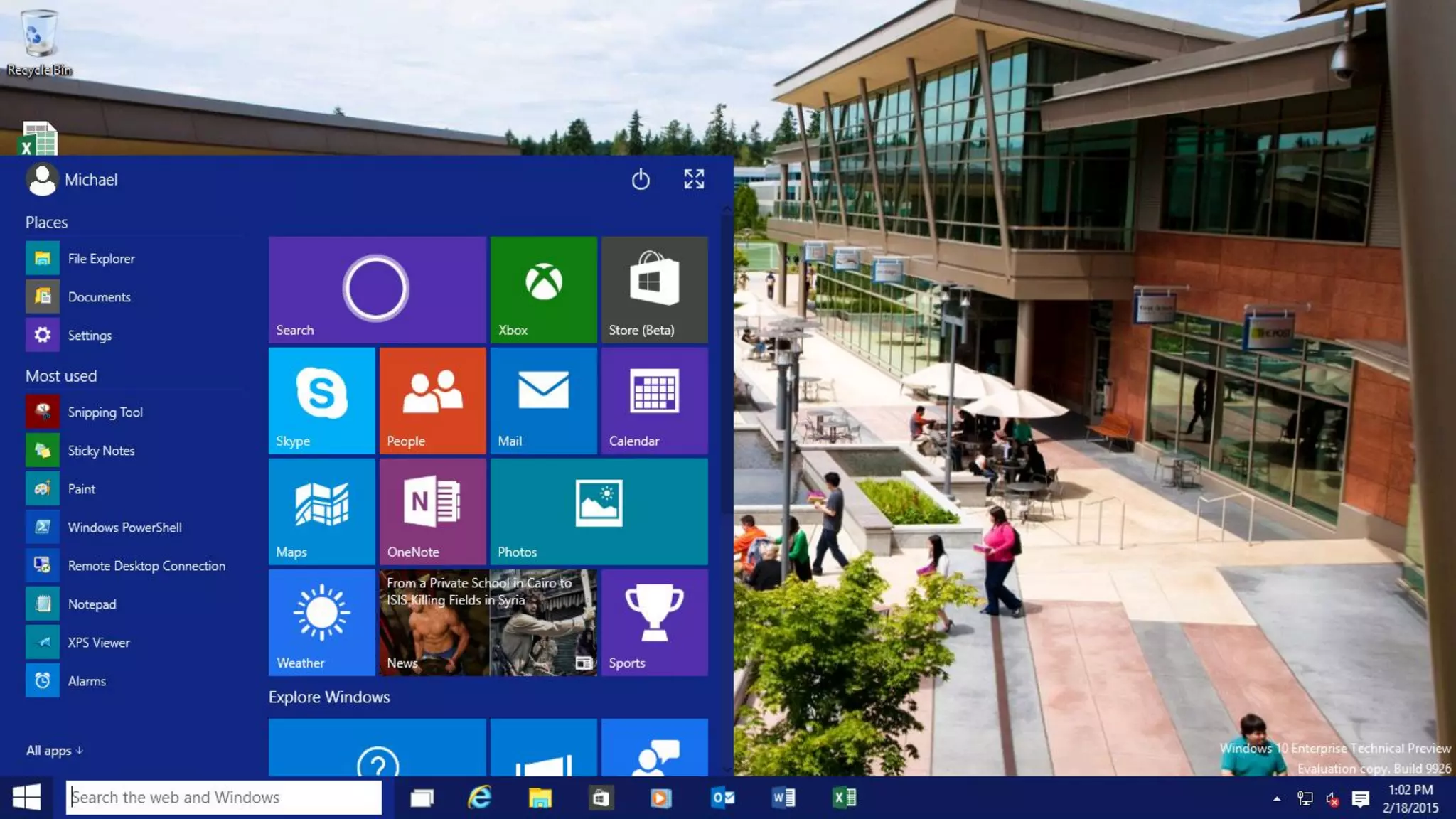
Task: Open Snipping Tool from Most used
Action: point(105,412)
